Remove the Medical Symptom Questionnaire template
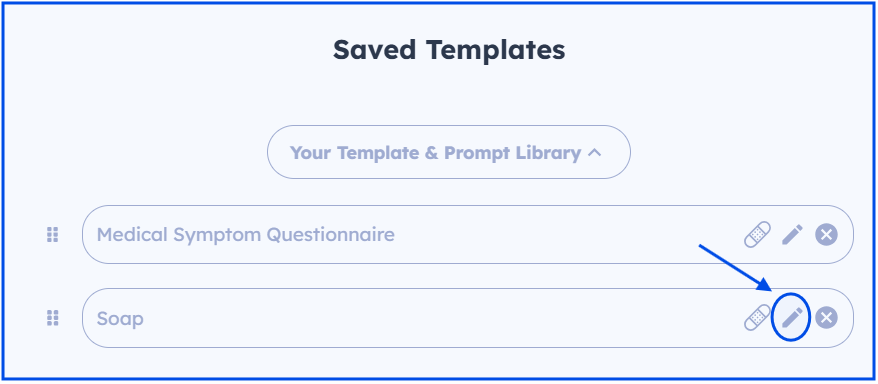Image resolution: width=878 pixels, height=384 pixels. click(826, 234)
